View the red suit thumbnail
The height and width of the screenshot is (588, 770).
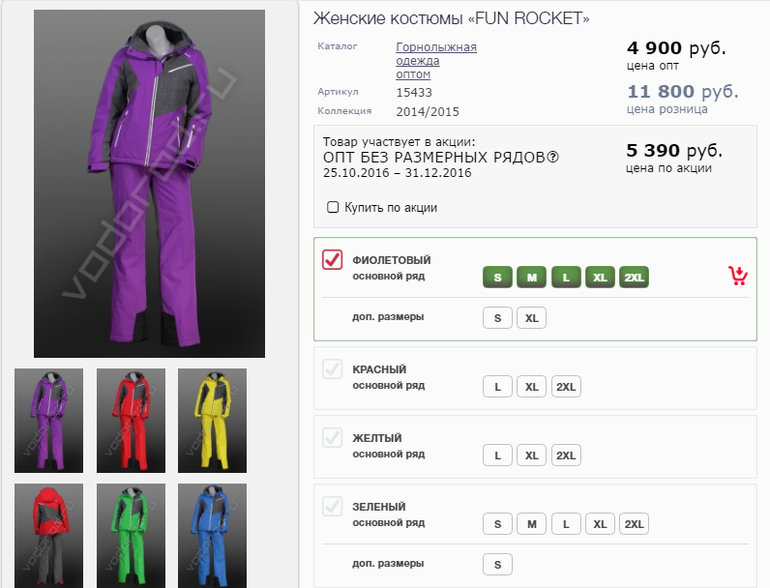pyautogui.click(x=130, y=420)
